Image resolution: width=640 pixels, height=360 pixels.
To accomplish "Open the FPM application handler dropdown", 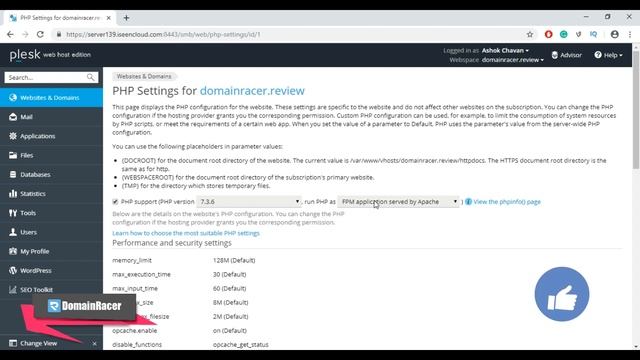I will tap(398, 202).
